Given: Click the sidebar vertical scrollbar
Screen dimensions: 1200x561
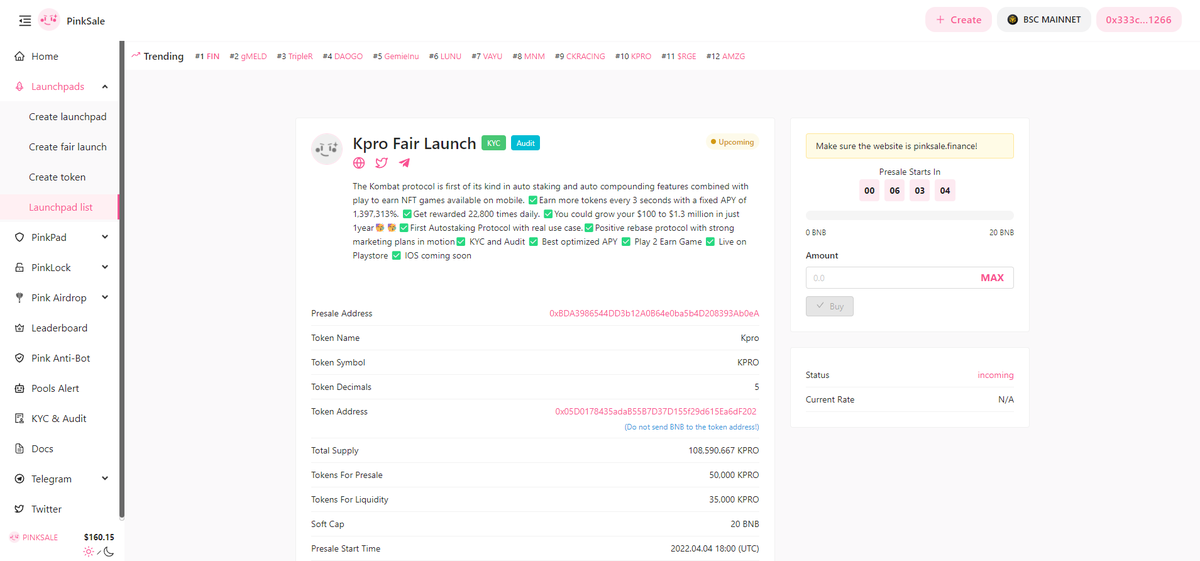Looking at the screenshot, I should 121,280.
